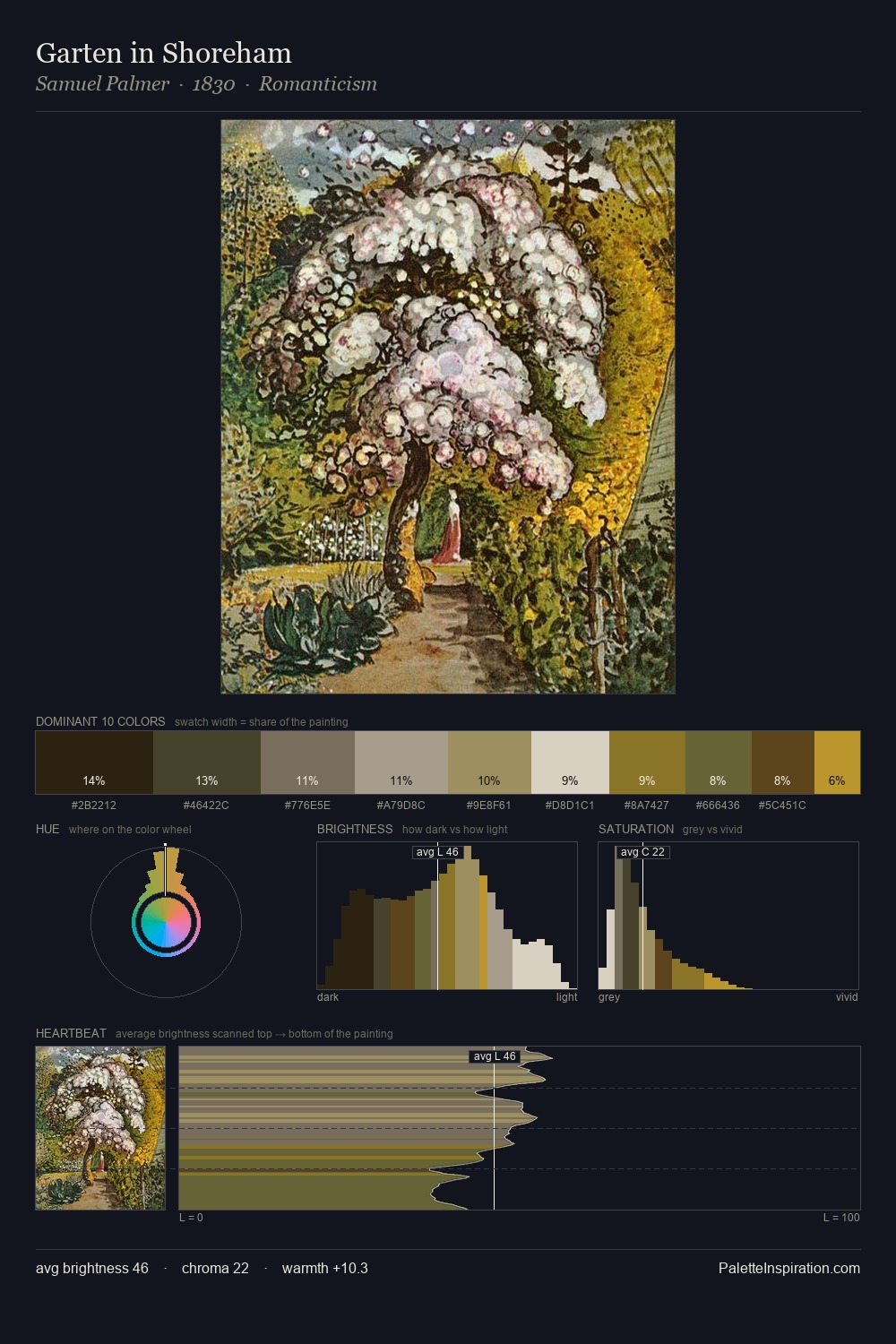Image resolution: width=896 pixels, height=1344 pixels.
Task: Select the khaki 10% swatch #9E8F61
Action: (489, 762)
